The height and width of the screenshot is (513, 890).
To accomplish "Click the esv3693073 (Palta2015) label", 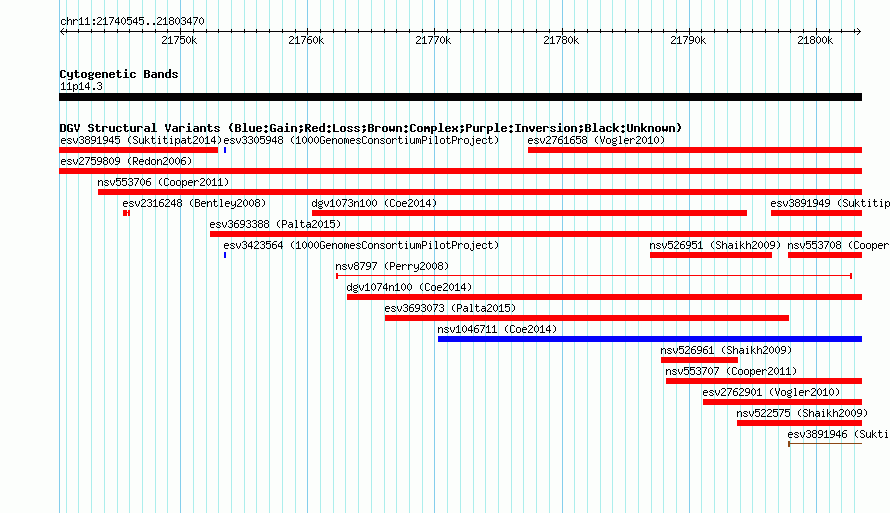I will 450,308.
